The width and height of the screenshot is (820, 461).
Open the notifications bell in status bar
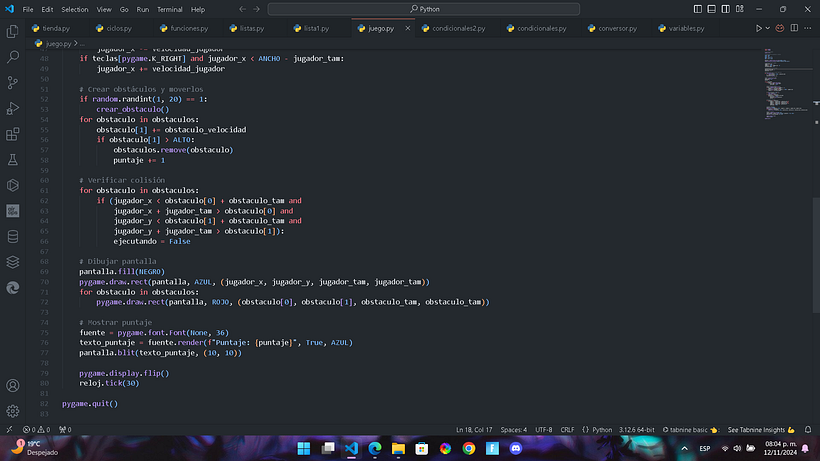(x=808, y=430)
